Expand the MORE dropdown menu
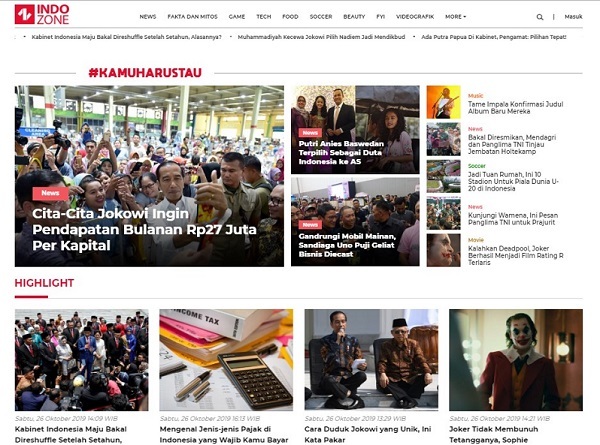 point(455,17)
